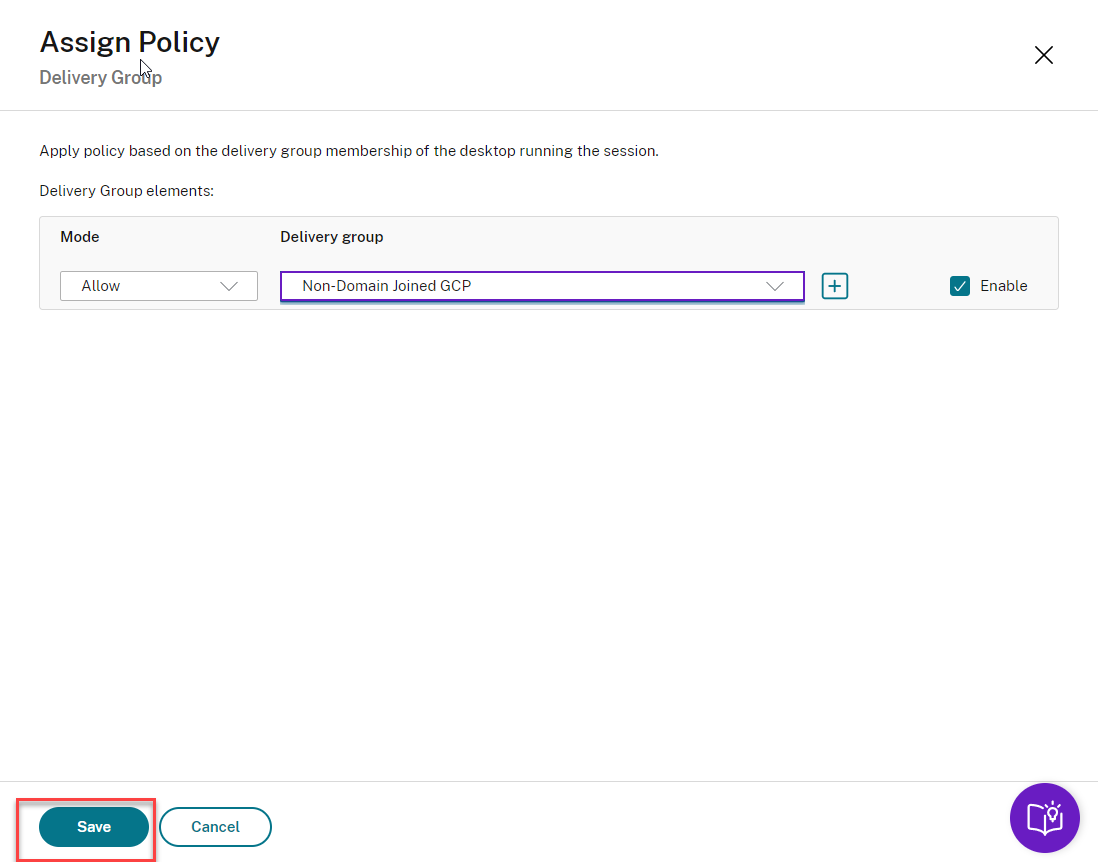Click the Enable label text

pos(1003,286)
